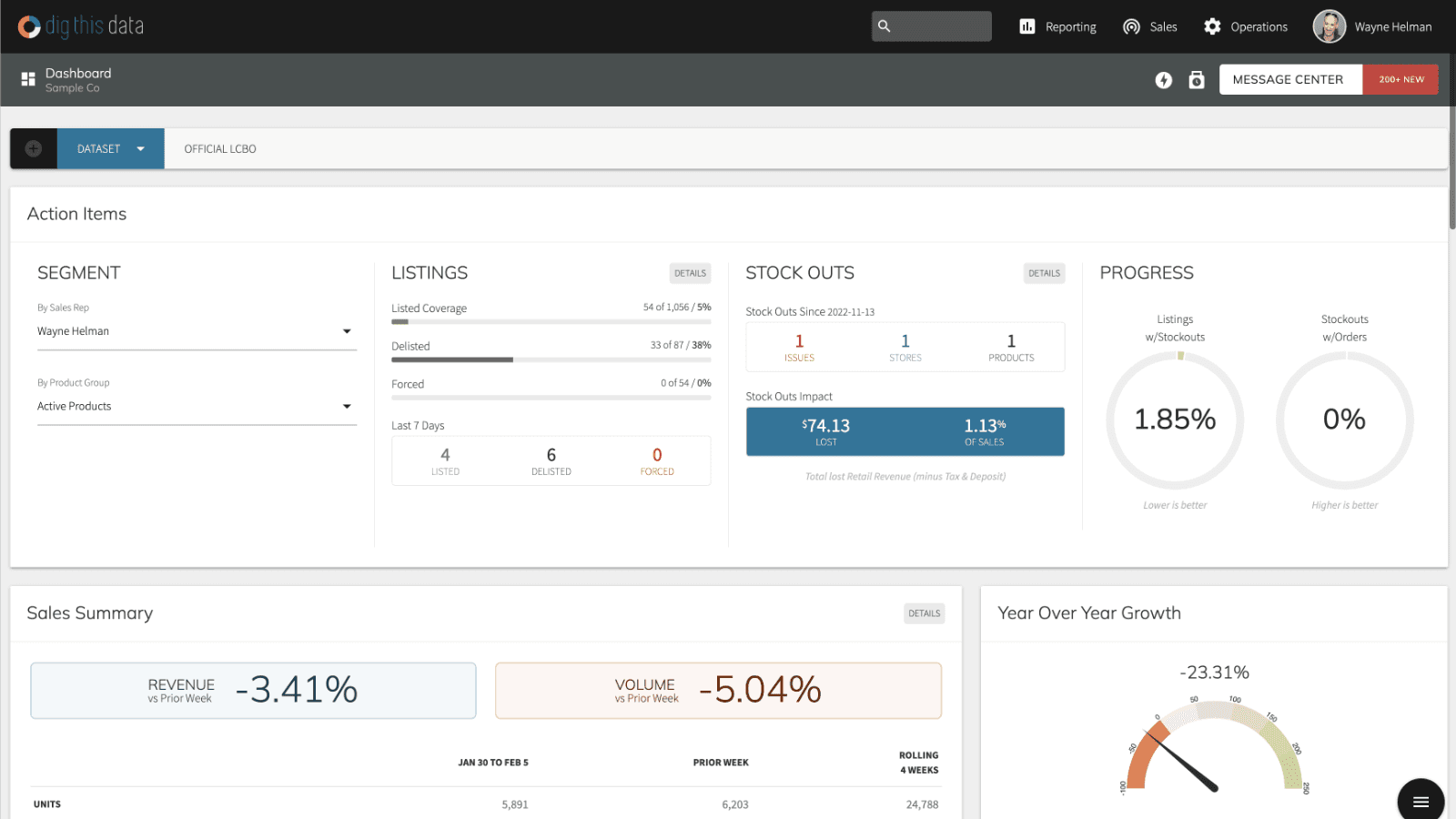Open the Reporting menu
The width and height of the screenshot is (1456, 819).
coord(1057,26)
